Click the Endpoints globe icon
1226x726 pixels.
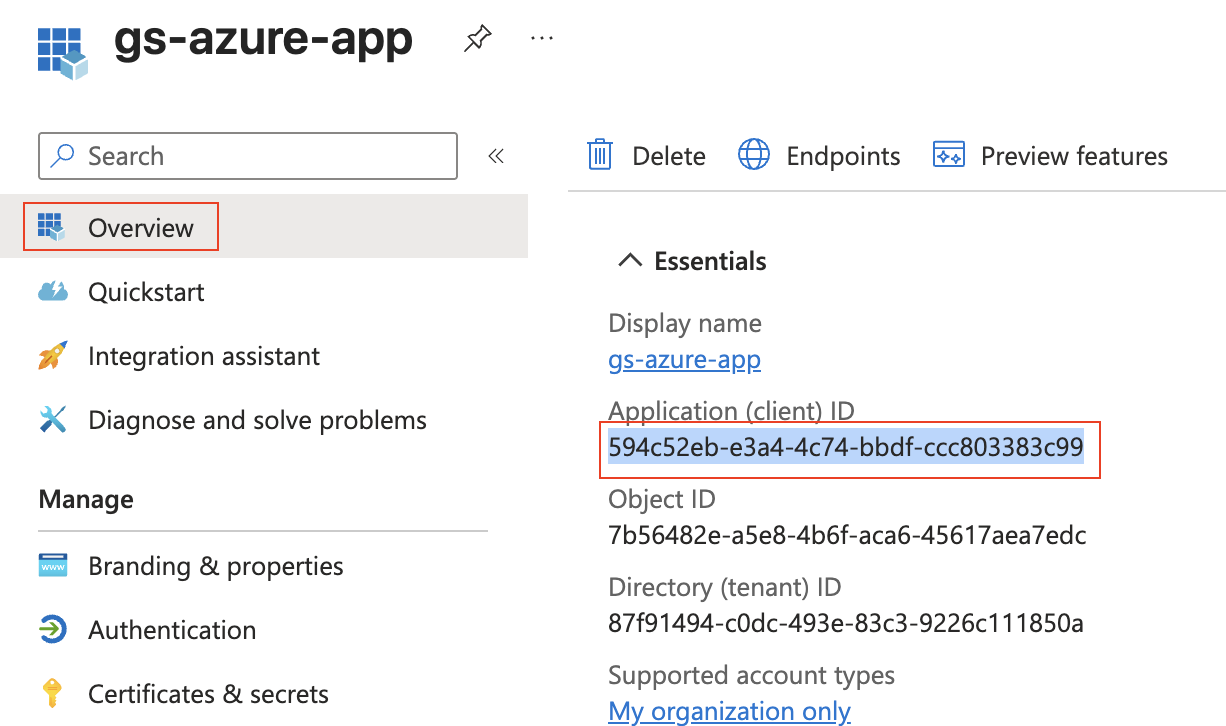[x=753, y=154]
